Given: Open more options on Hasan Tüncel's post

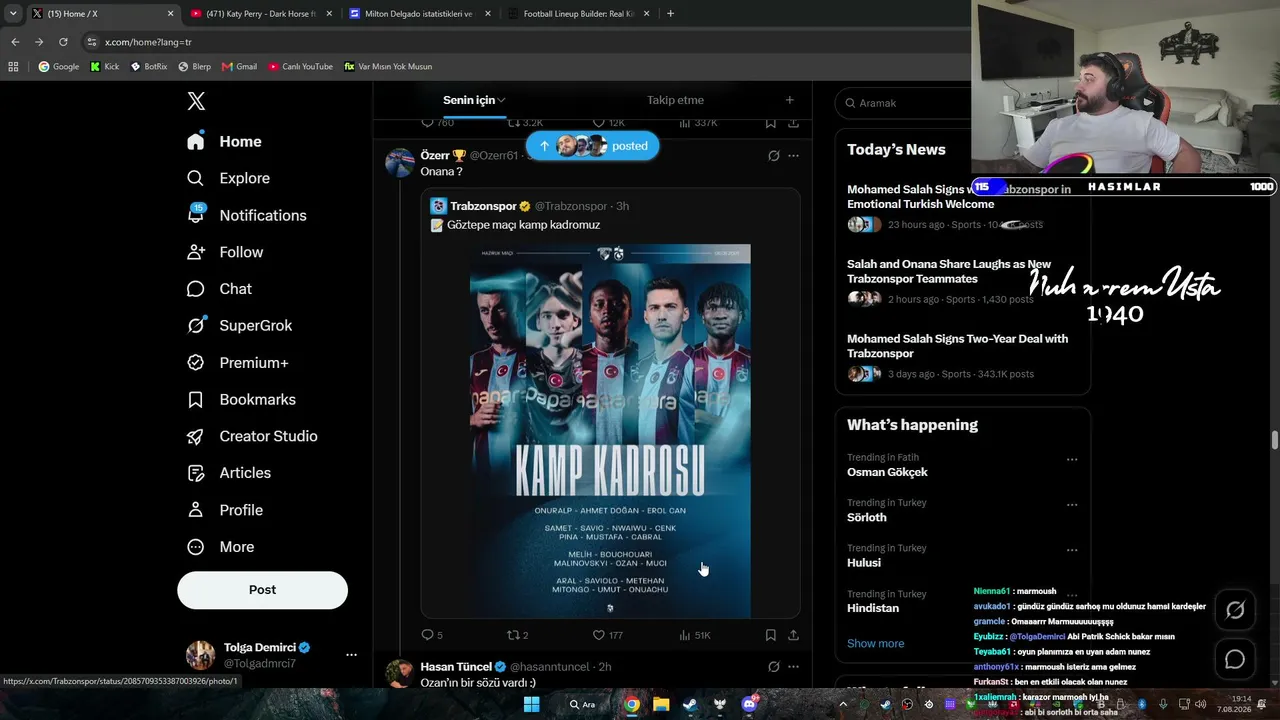Looking at the screenshot, I should [793, 667].
